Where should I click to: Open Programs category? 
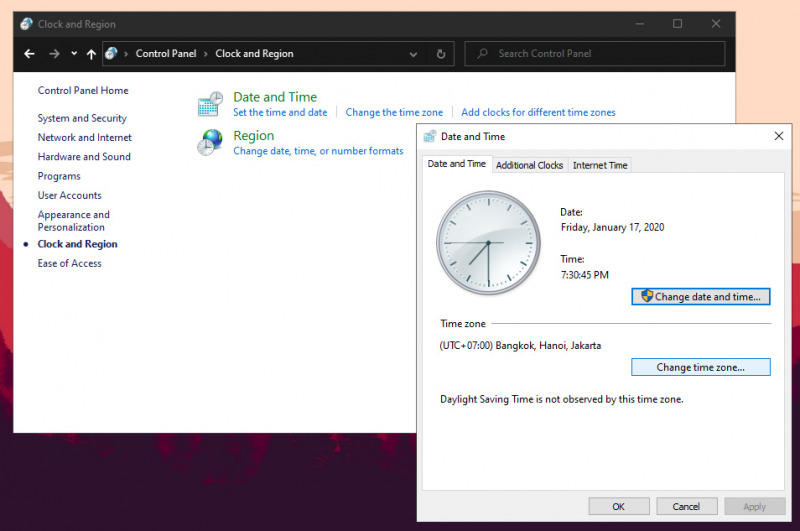pos(59,176)
